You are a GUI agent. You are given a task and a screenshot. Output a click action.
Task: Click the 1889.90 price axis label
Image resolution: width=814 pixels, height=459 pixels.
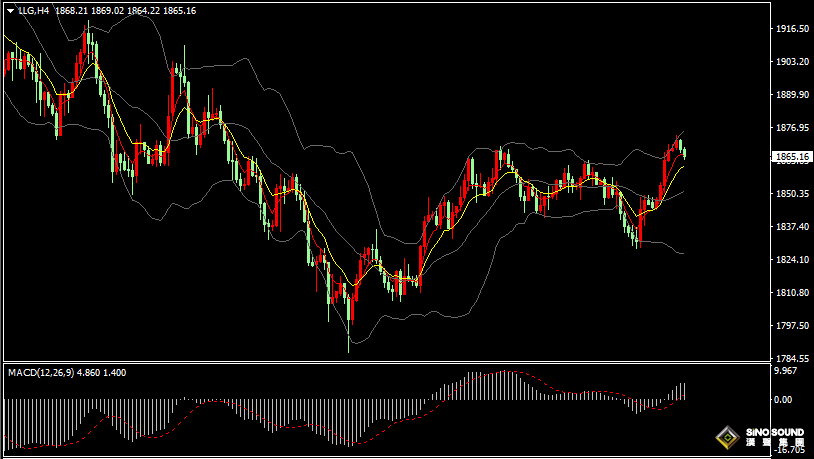click(791, 95)
